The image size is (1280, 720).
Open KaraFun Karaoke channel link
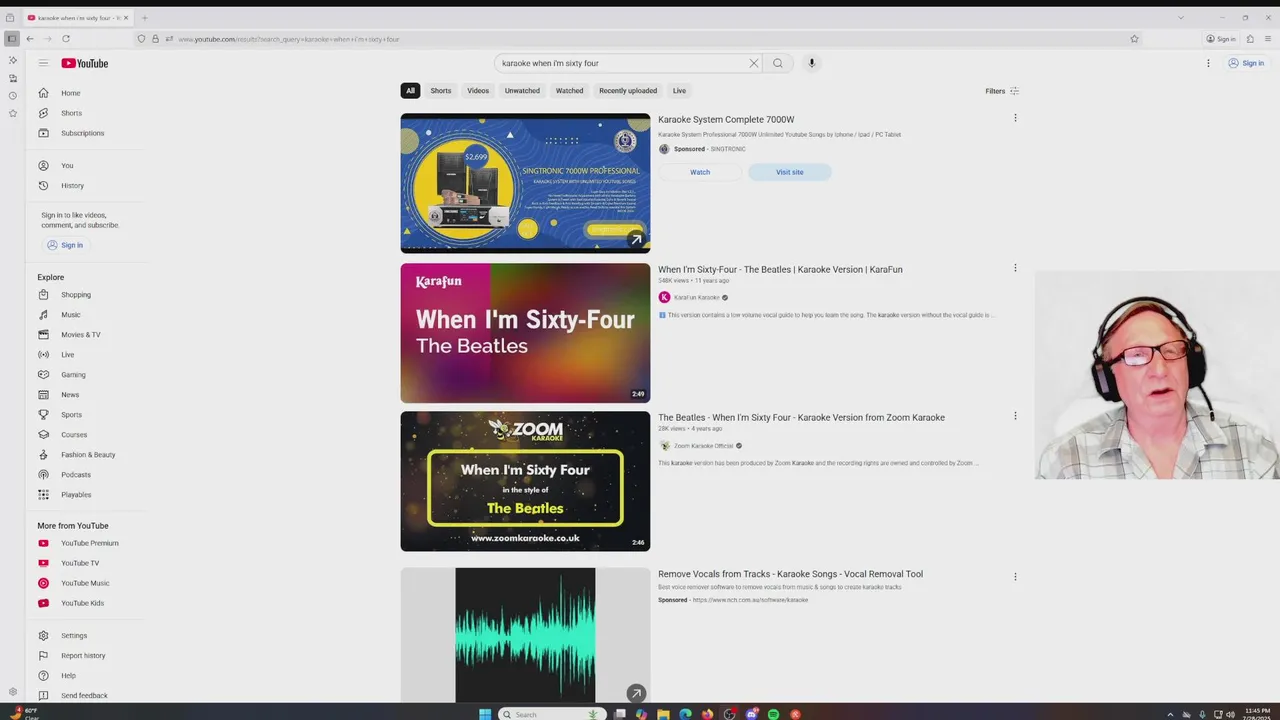pyautogui.click(x=697, y=298)
